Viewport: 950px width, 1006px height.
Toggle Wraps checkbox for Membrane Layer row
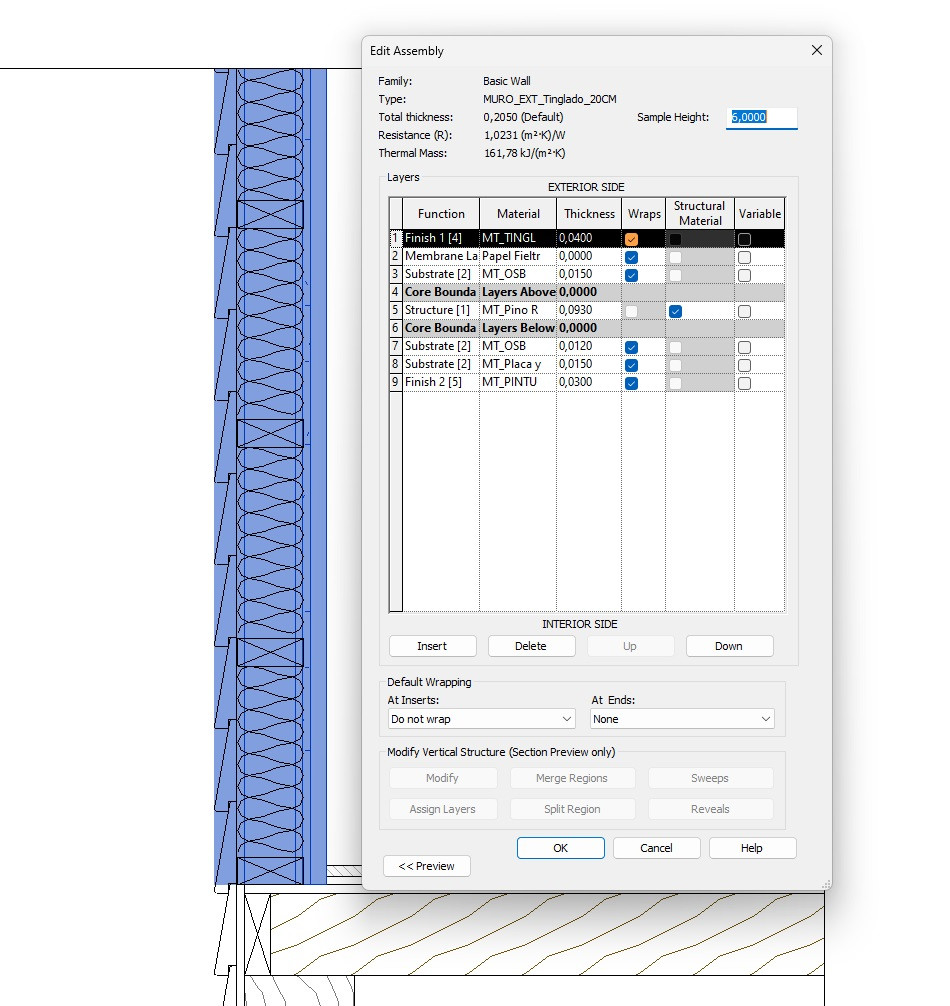631,257
